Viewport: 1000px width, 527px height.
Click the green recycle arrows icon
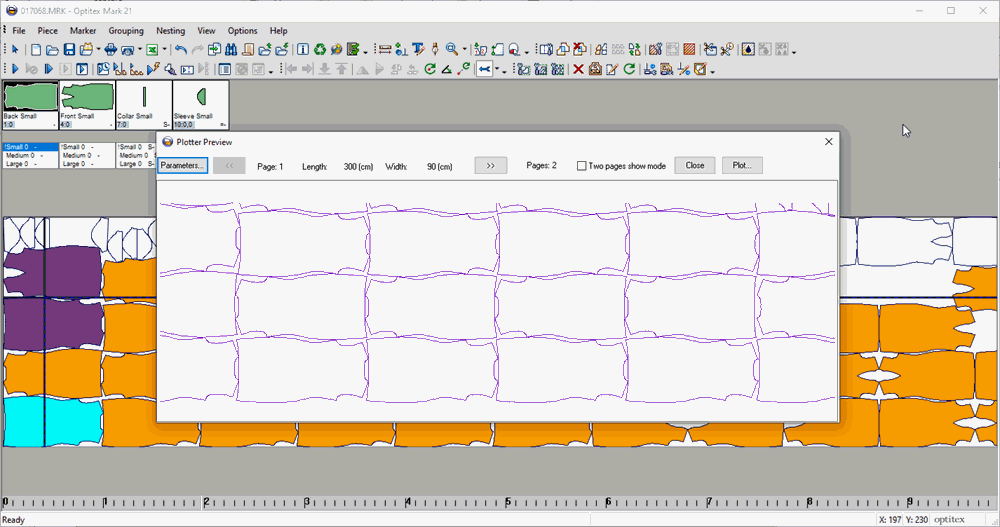(319, 49)
